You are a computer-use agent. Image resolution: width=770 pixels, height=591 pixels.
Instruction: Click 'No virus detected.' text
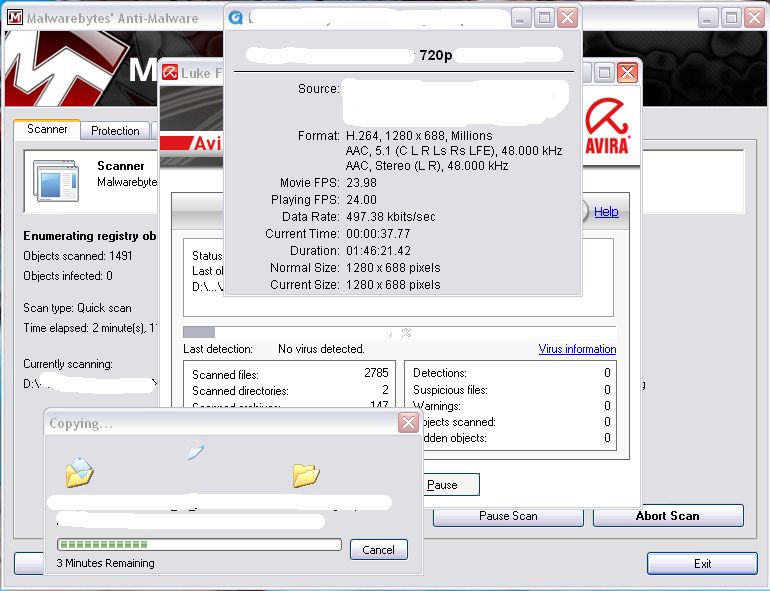(x=321, y=349)
